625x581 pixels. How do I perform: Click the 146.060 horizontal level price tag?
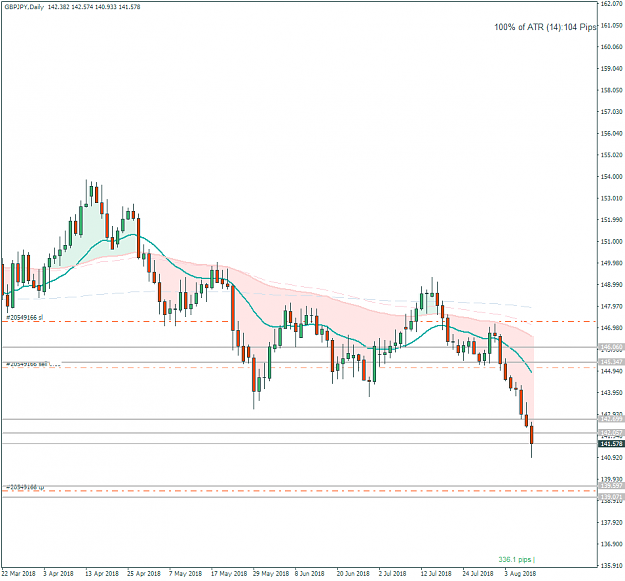coord(611,347)
